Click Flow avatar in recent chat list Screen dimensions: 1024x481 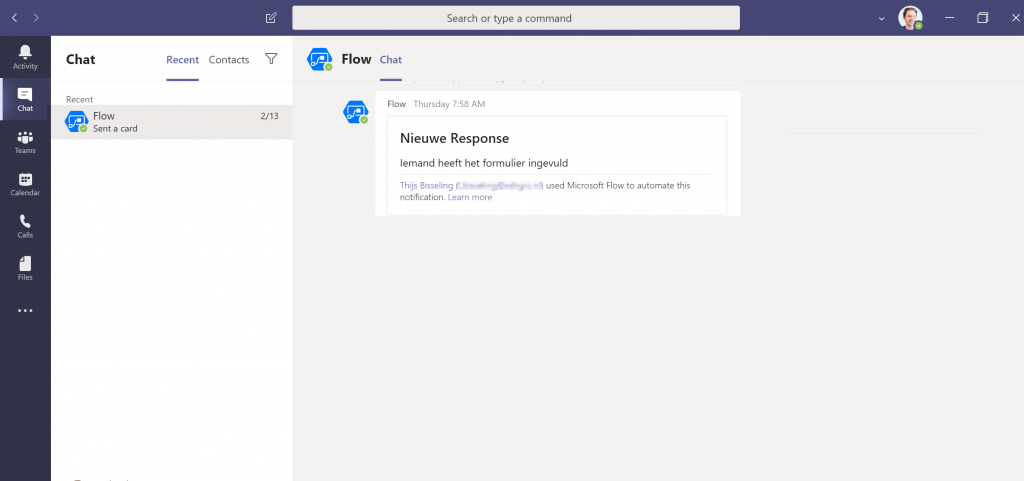[76, 122]
